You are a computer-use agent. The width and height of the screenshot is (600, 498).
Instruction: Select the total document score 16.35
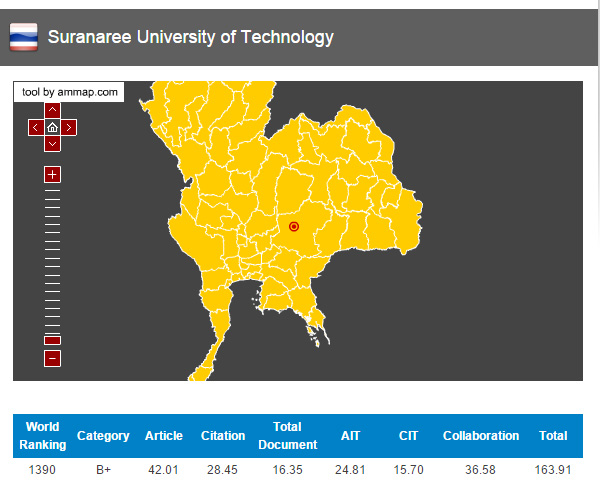pos(287,470)
